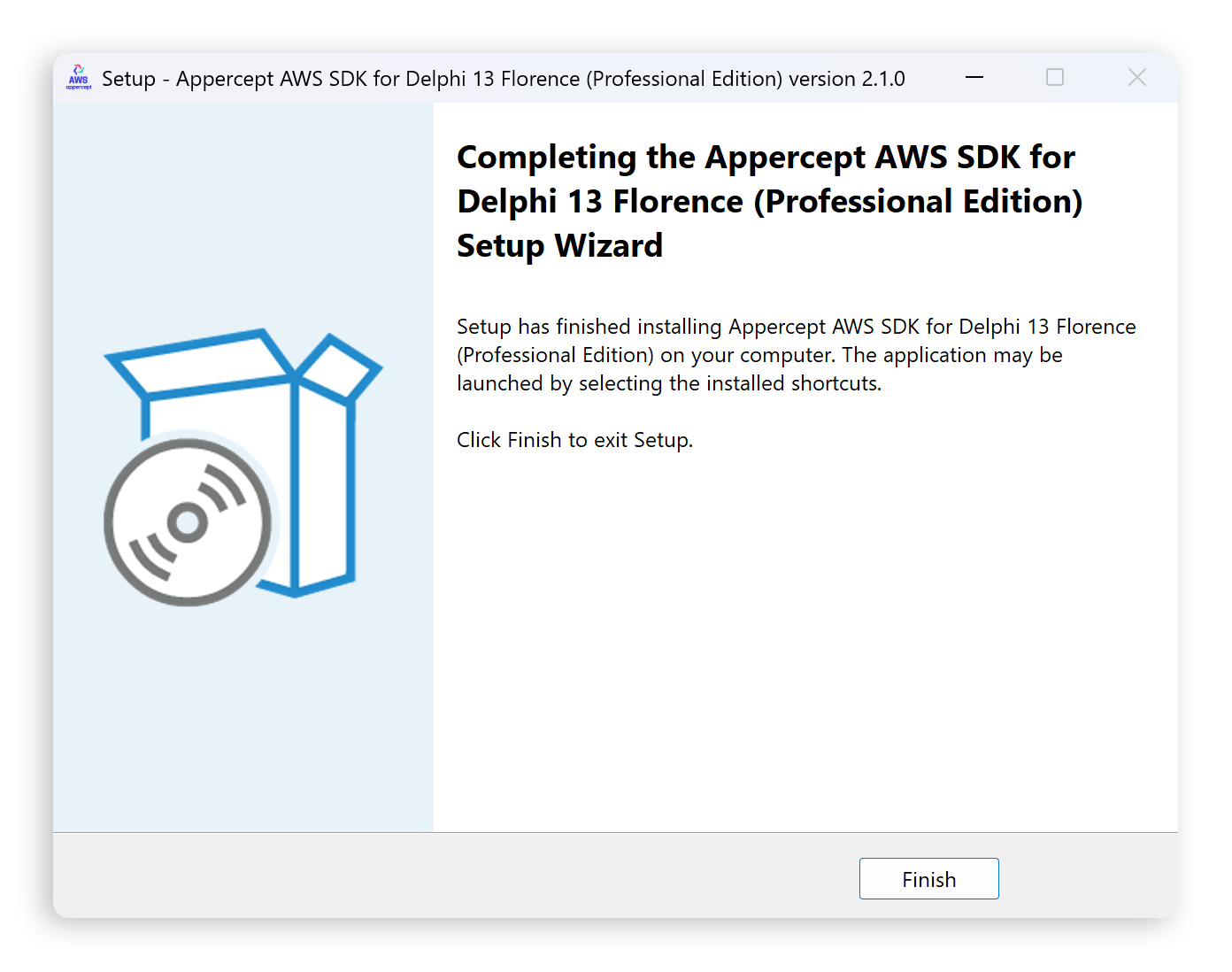Click the gray CD disc graphic
1232x972 pixels.
[188, 522]
